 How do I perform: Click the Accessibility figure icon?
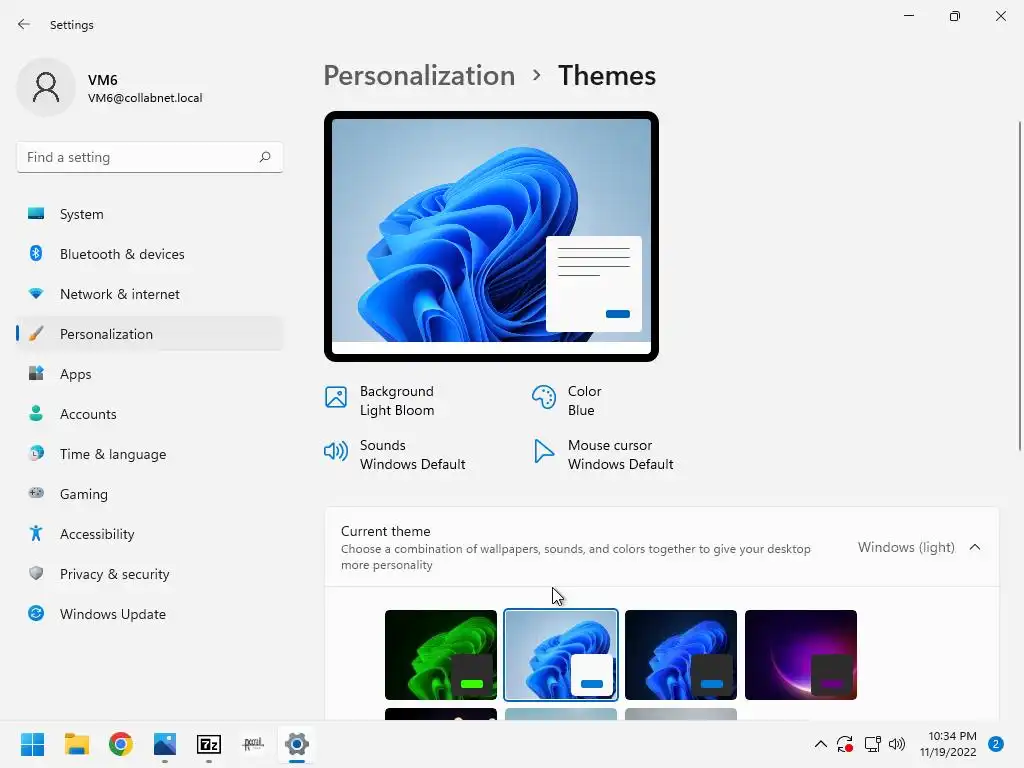click(36, 534)
